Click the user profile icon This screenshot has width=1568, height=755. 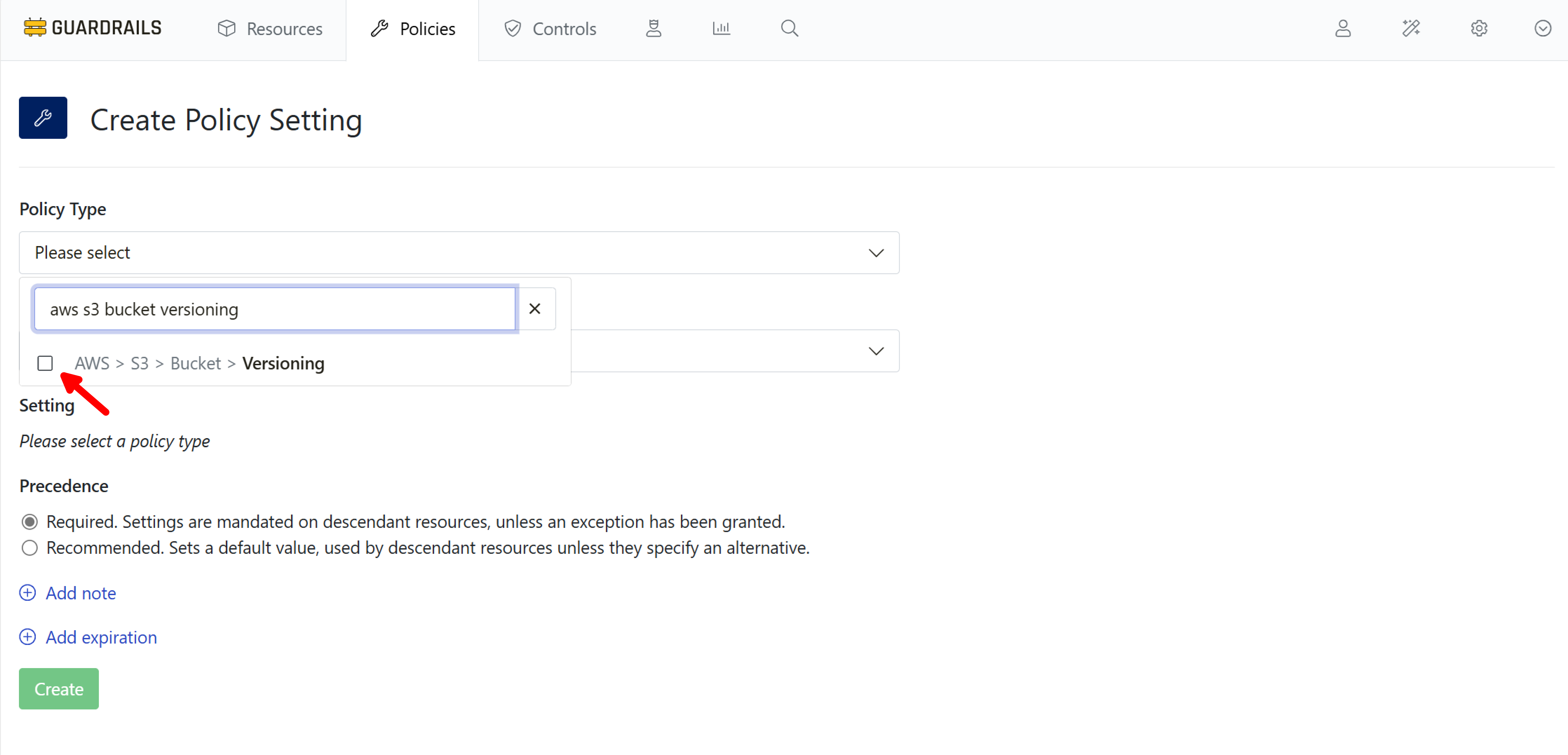pyautogui.click(x=1344, y=28)
